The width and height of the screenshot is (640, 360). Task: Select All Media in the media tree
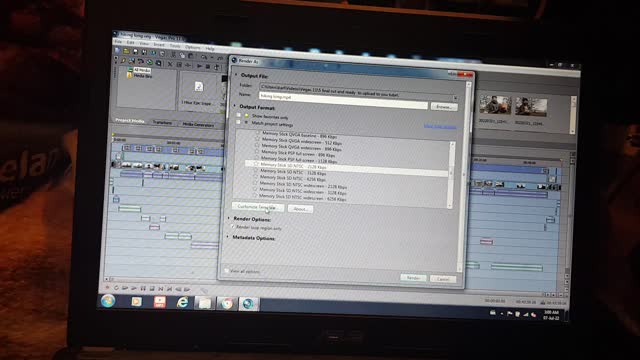[142, 70]
